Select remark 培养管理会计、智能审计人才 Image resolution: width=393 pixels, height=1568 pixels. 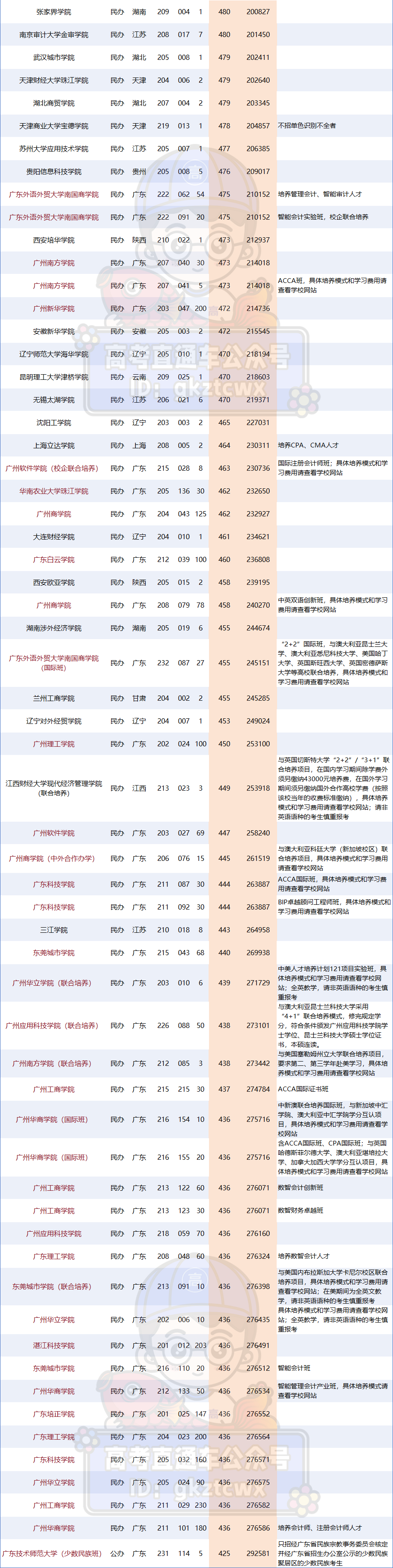point(320,194)
